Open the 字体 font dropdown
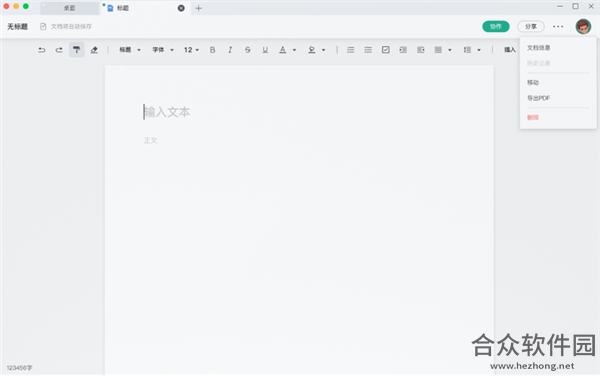The image size is (600, 376). point(163,50)
